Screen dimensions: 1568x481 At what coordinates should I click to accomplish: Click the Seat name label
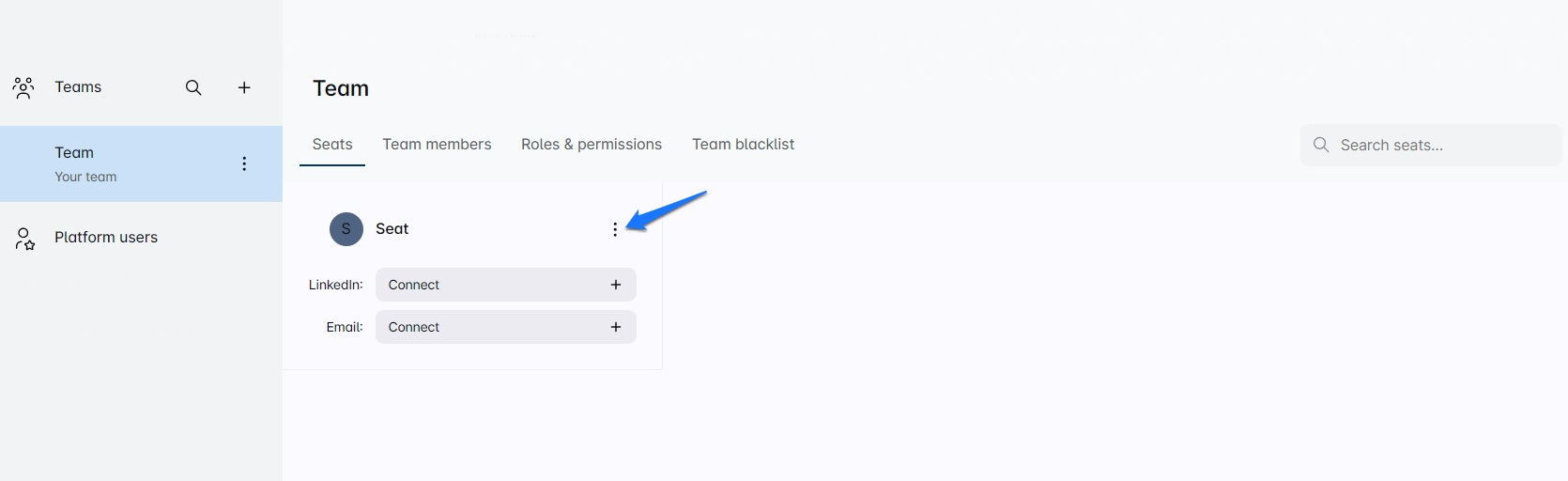tap(392, 228)
